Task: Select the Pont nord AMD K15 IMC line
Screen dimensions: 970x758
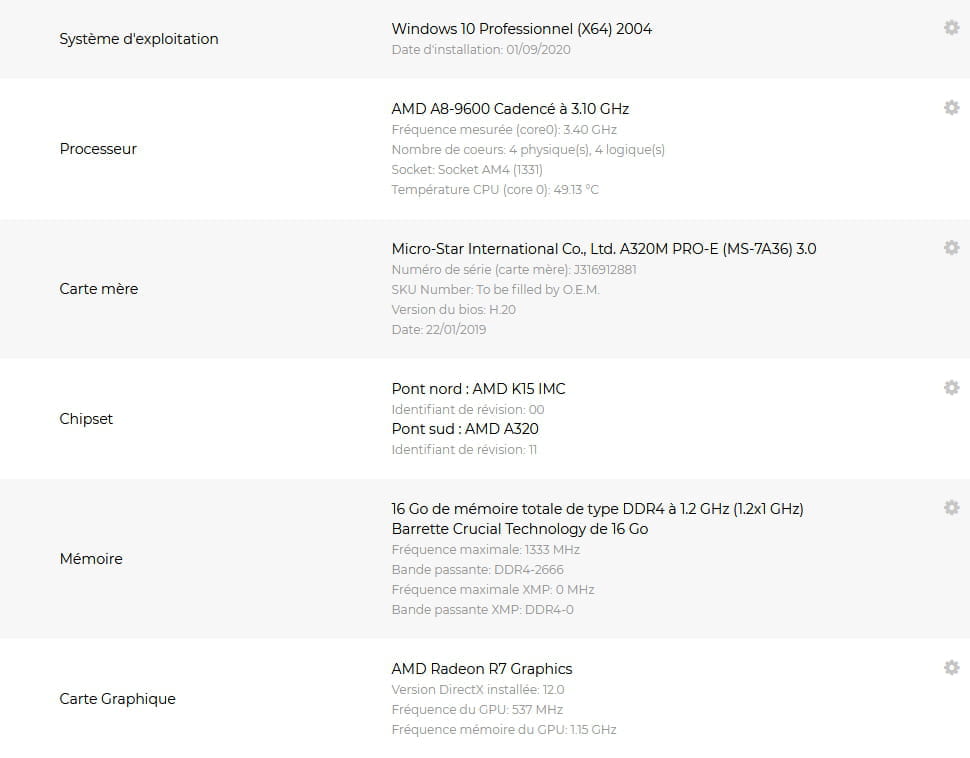Action: point(478,389)
